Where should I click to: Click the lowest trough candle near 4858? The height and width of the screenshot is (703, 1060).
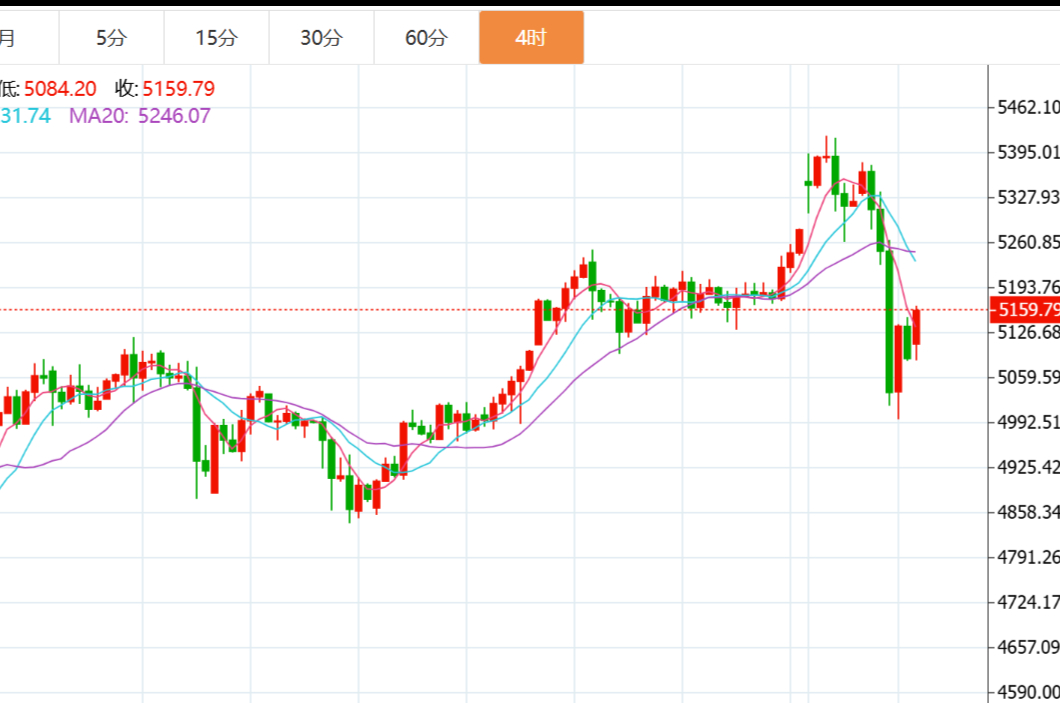click(x=350, y=495)
